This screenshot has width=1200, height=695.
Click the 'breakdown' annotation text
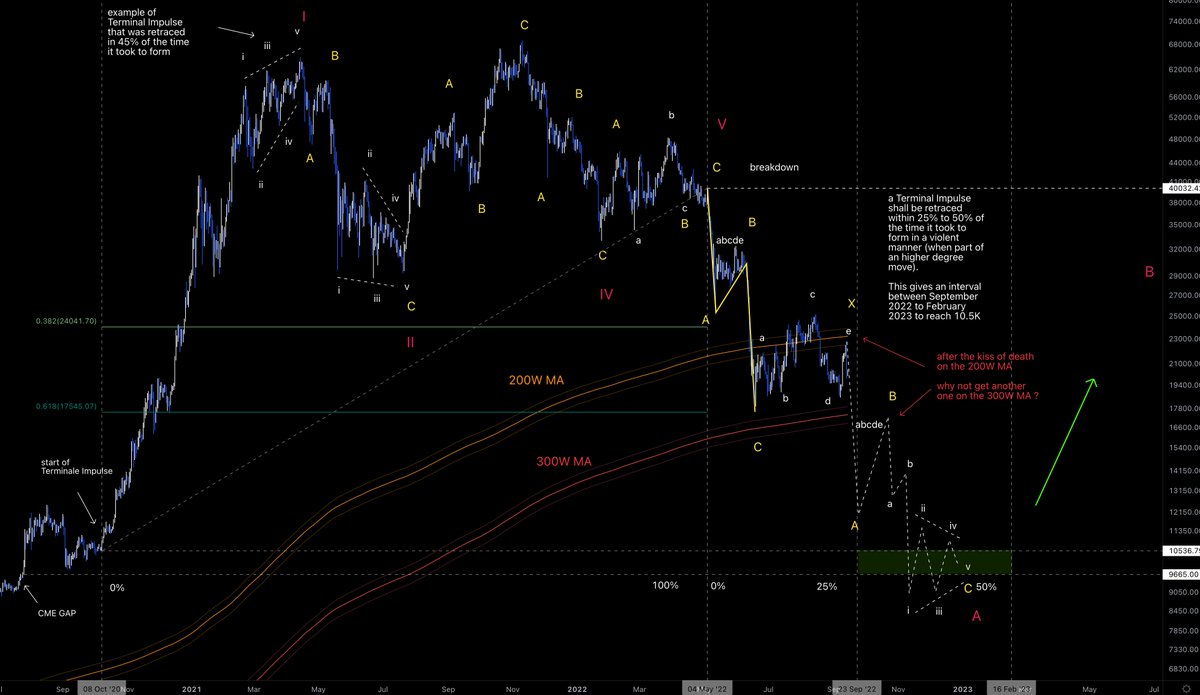pos(774,167)
